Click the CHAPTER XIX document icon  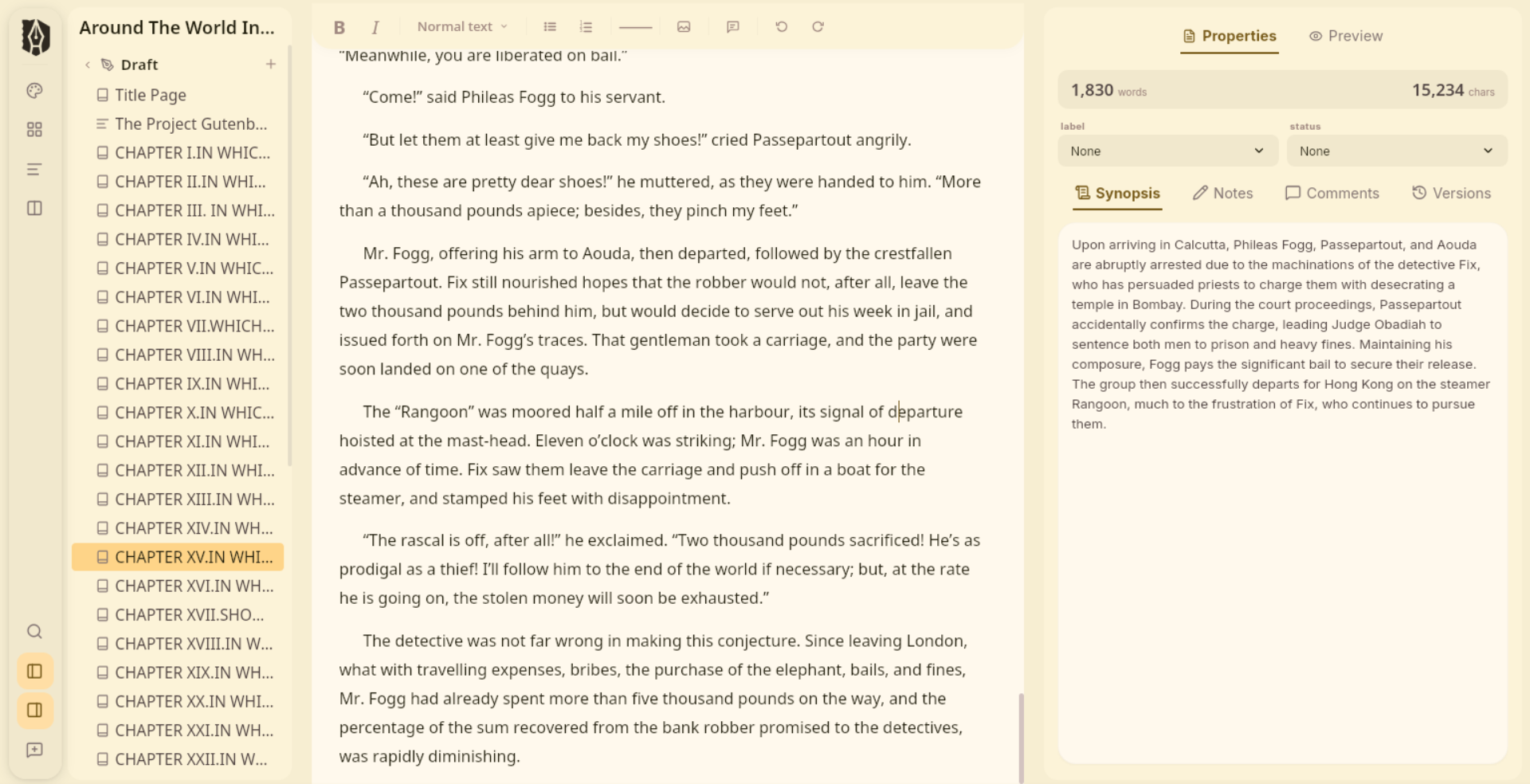(x=102, y=673)
